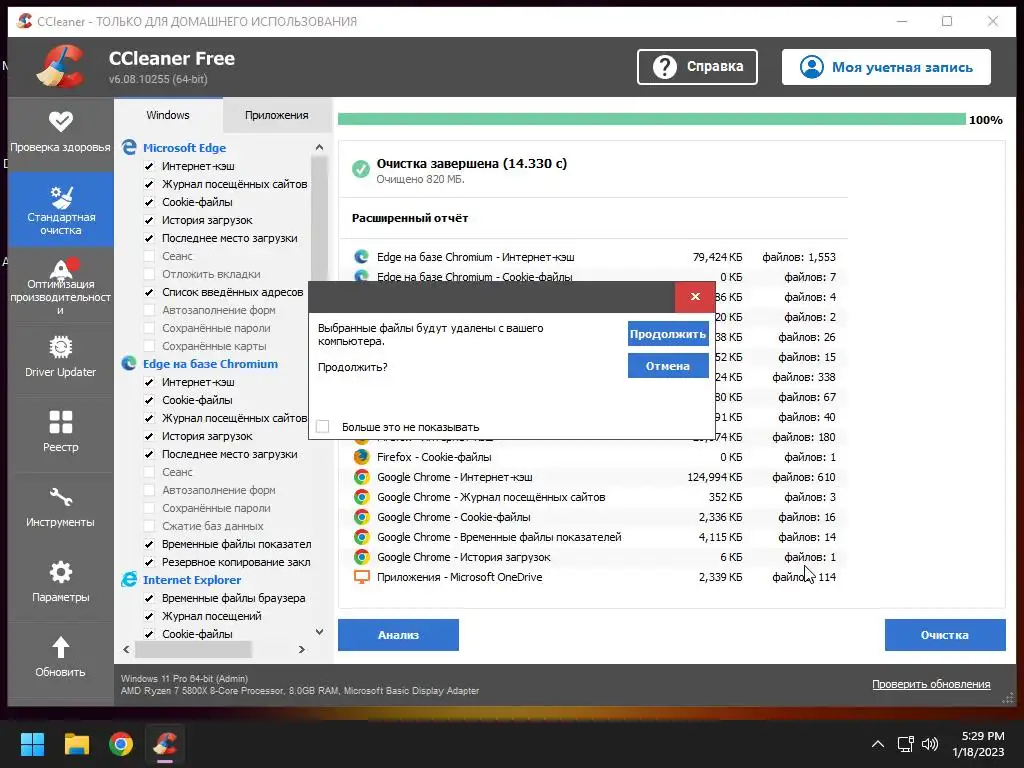The image size is (1024, 768).
Task: Switch to the Windows tab
Action: coord(168,115)
